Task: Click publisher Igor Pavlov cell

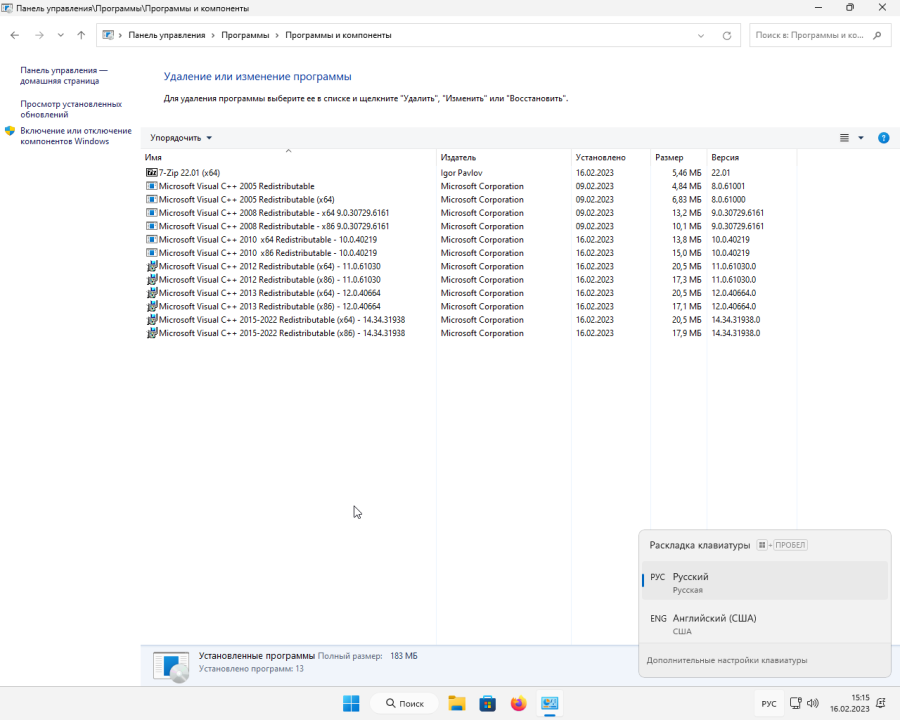Action: tap(461, 173)
